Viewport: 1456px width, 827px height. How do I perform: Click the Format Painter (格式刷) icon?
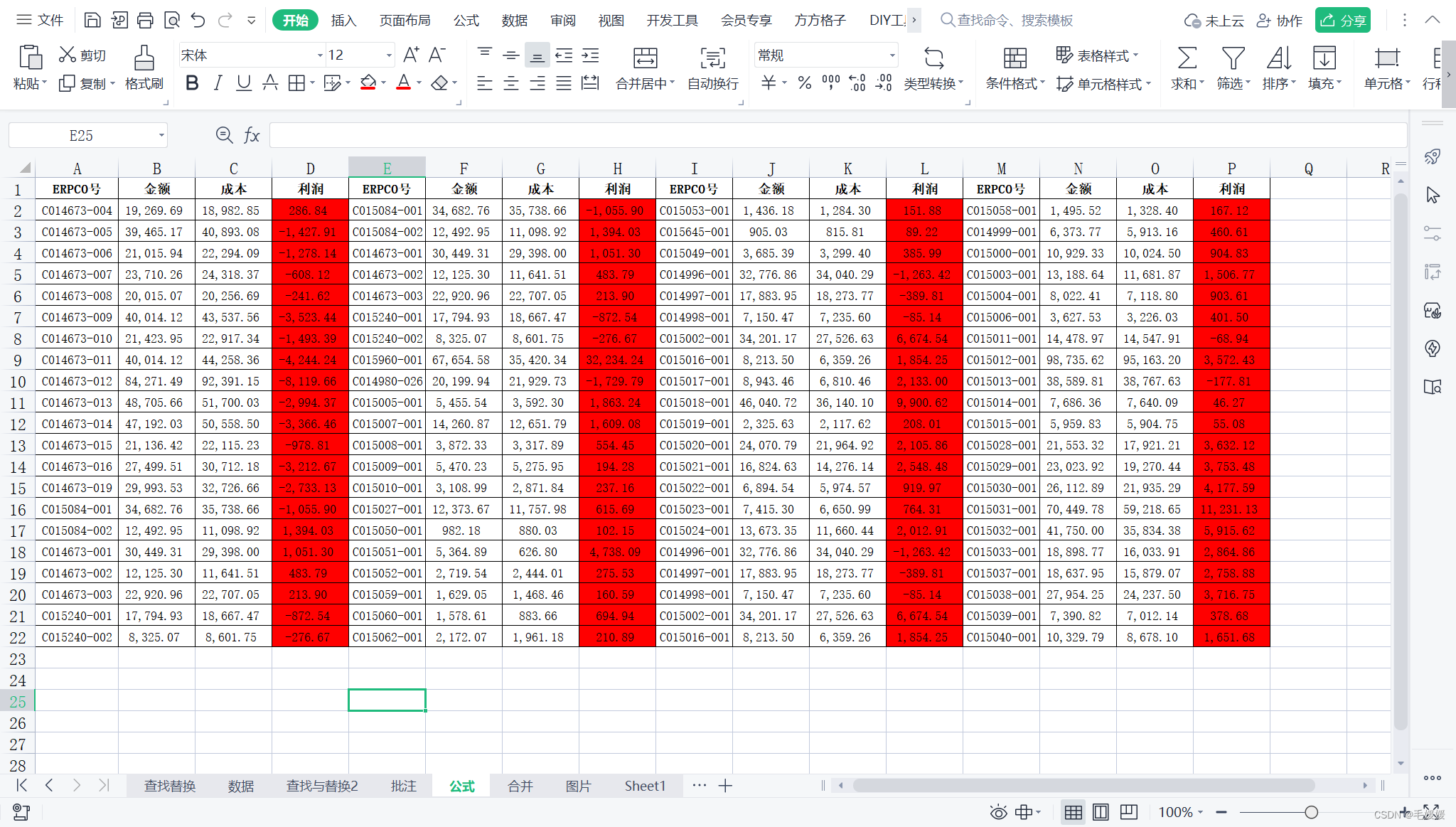click(144, 58)
